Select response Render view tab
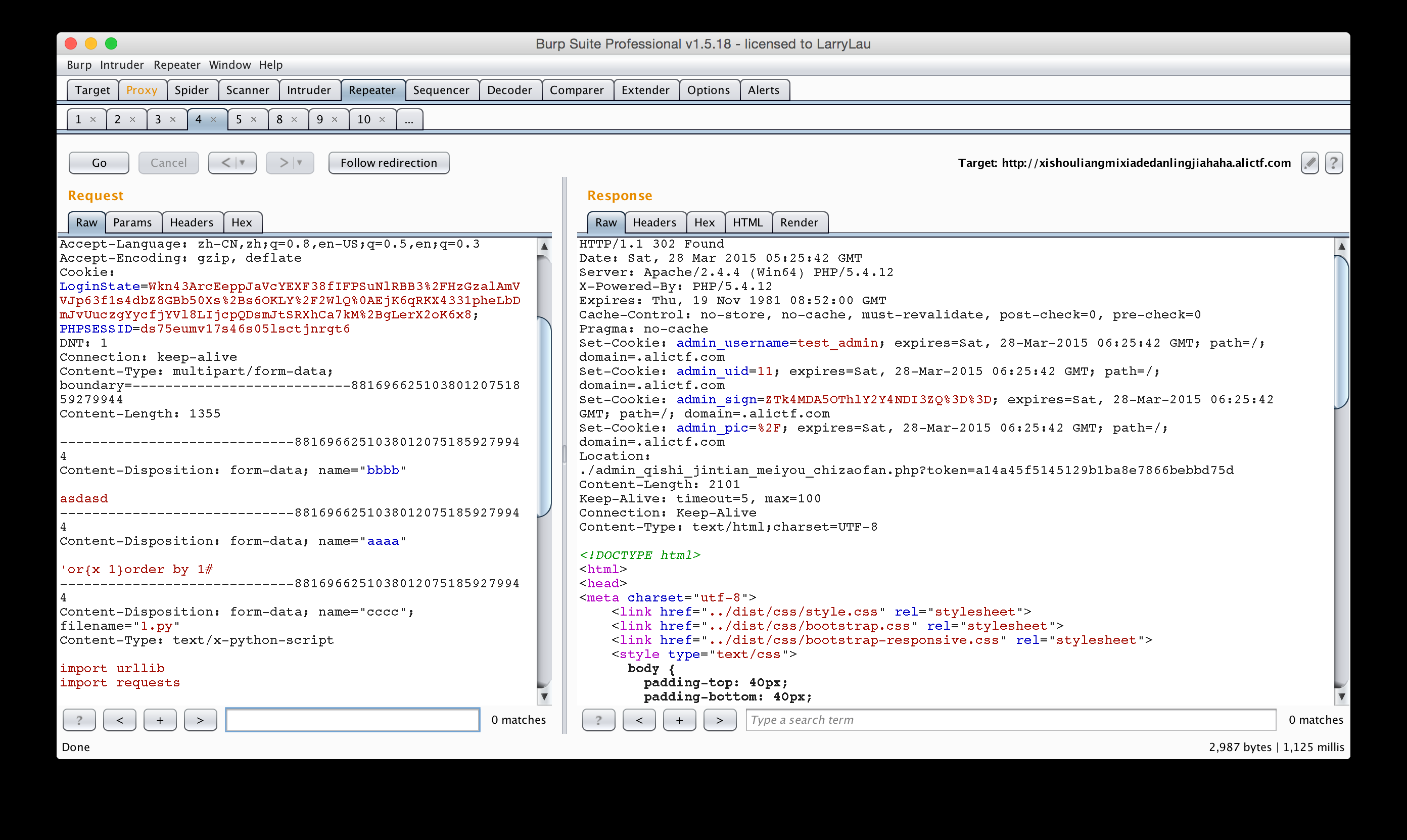Image resolution: width=1407 pixels, height=840 pixels. [x=800, y=222]
